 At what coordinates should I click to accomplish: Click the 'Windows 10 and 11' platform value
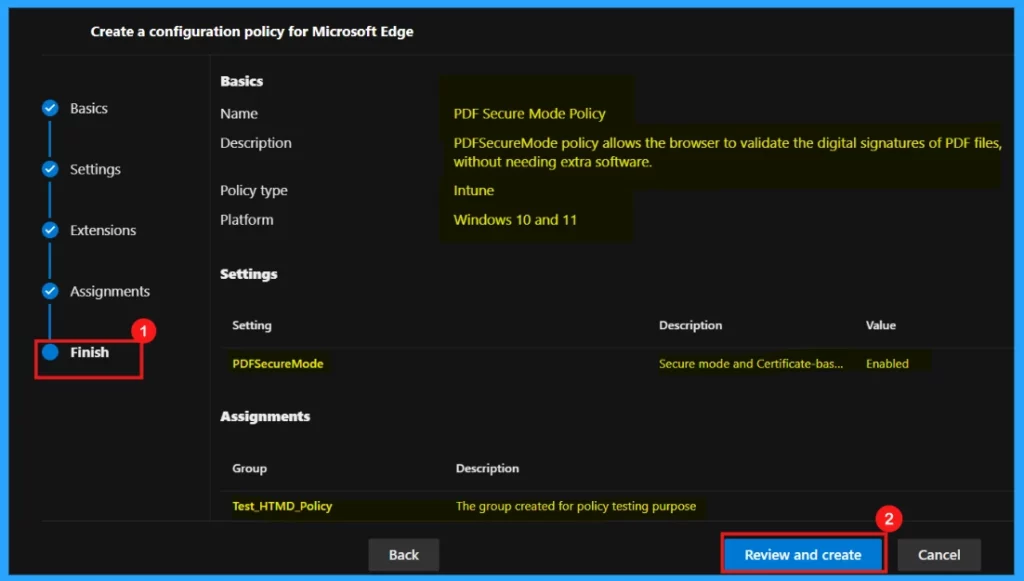pos(515,220)
